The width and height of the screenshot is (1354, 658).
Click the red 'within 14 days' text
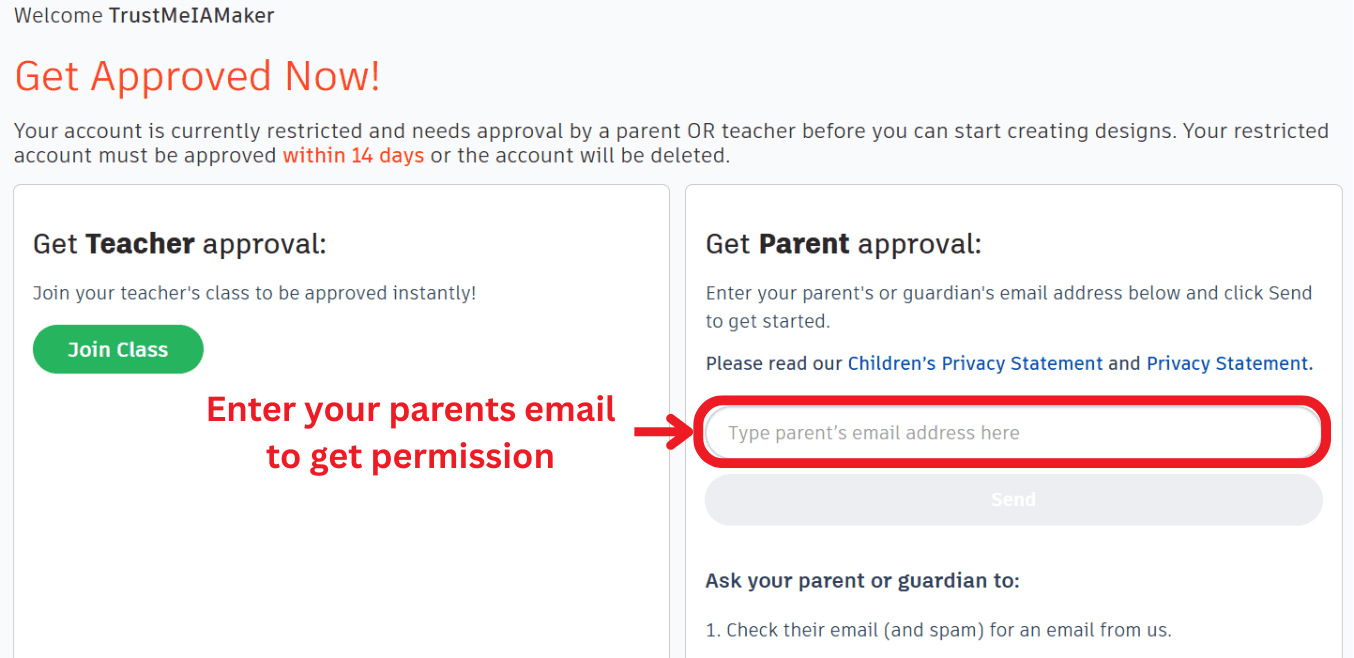[x=353, y=156]
